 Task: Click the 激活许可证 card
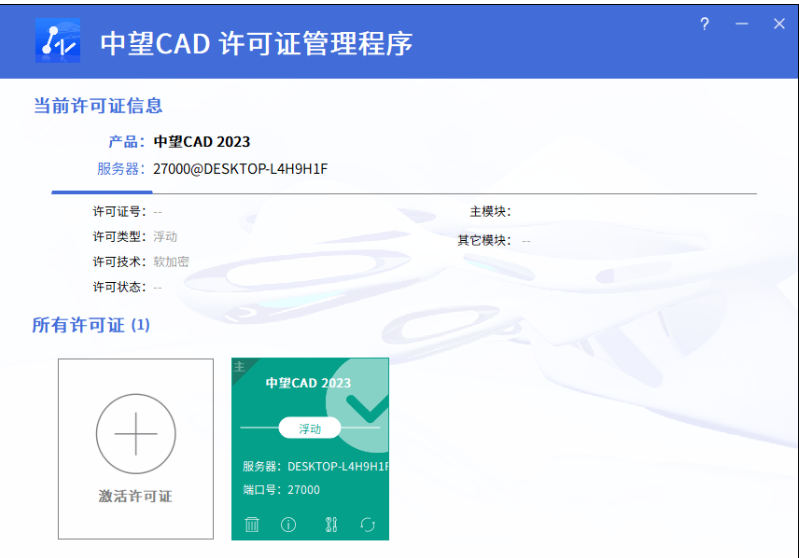[x=136, y=449]
